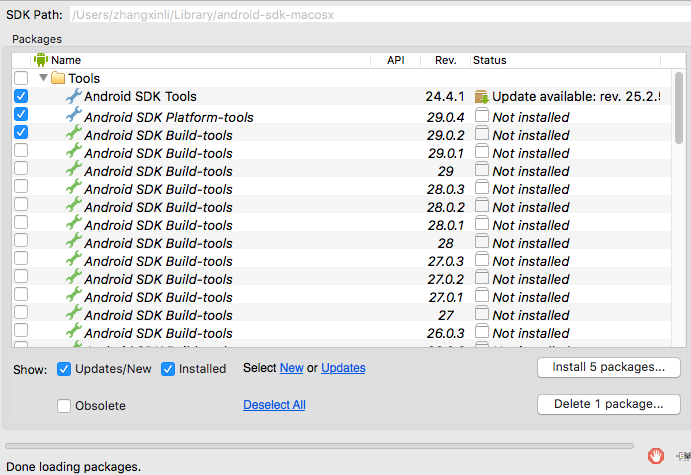Uncheck the Installed filter checkbox
The height and width of the screenshot is (475, 691).
click(168, 369)
